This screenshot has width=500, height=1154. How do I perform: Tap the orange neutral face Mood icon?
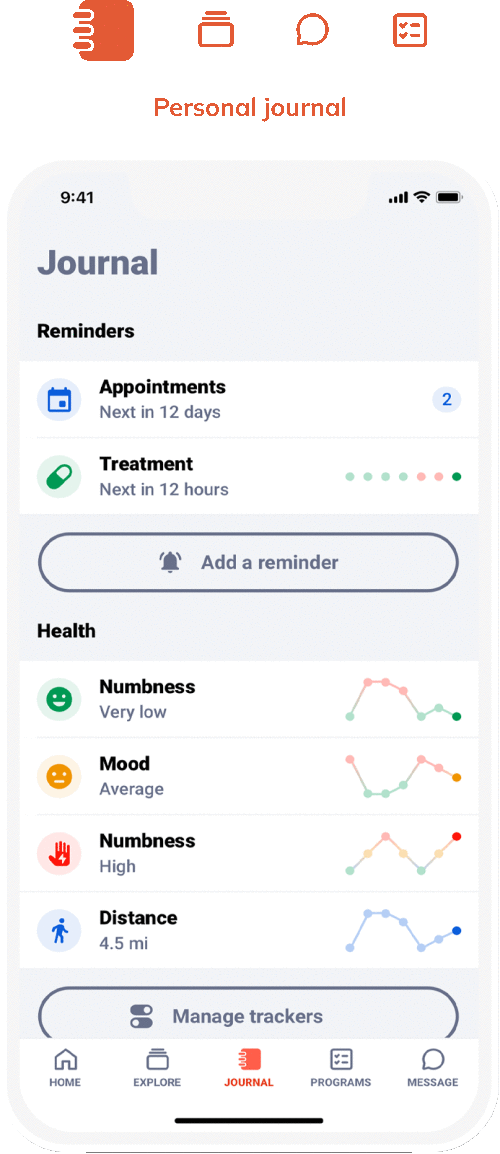(59, 776)
